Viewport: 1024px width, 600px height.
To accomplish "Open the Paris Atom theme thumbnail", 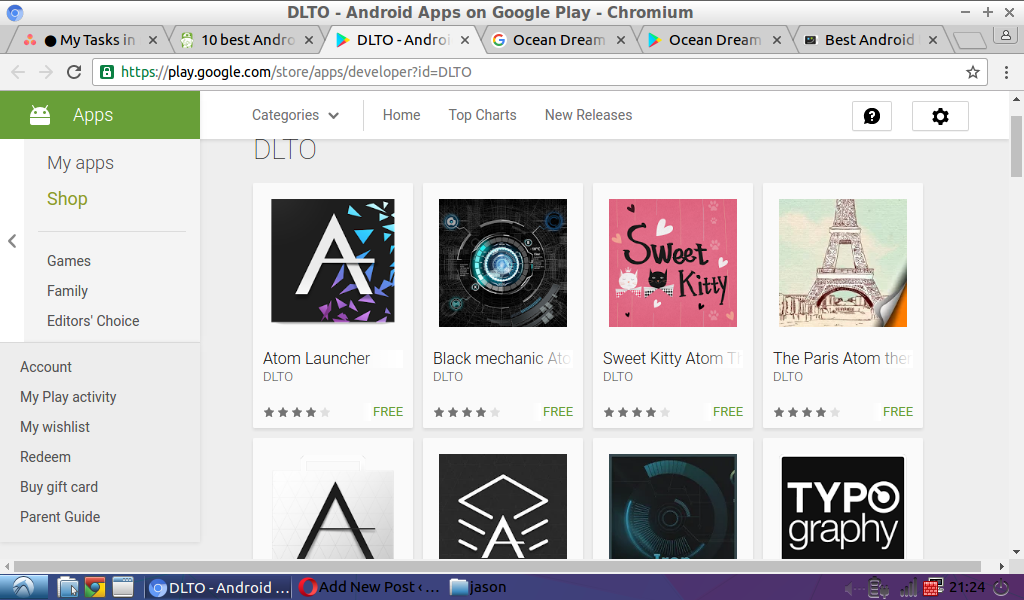I will tap(842, 263).
